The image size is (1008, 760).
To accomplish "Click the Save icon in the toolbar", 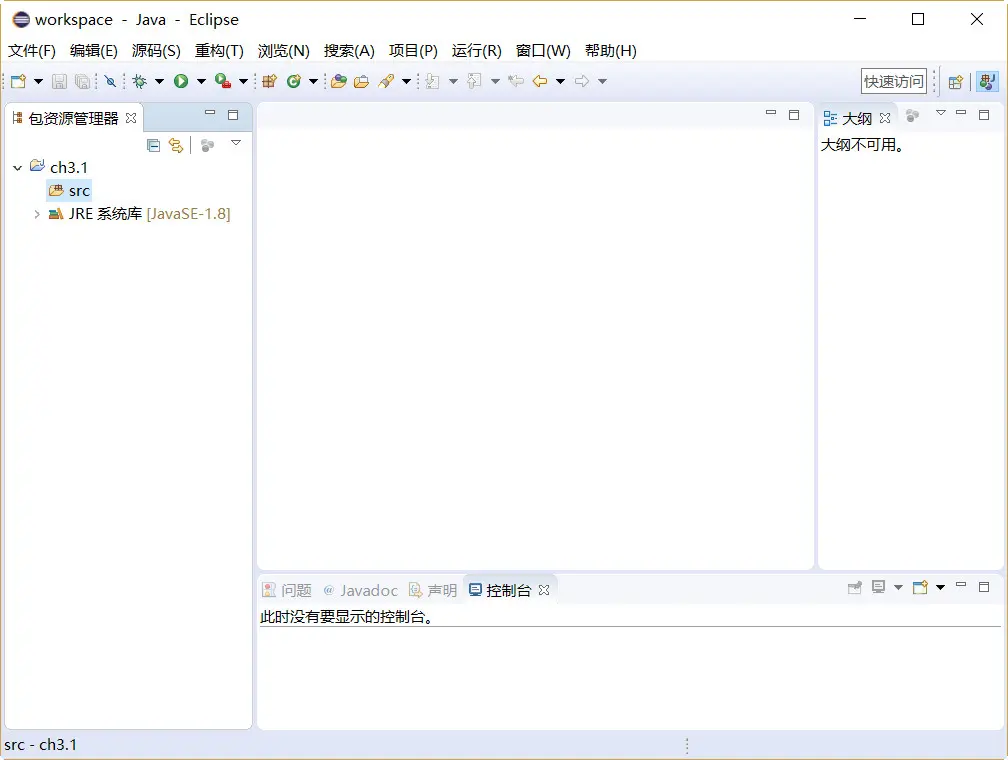I will click(59, 81).
